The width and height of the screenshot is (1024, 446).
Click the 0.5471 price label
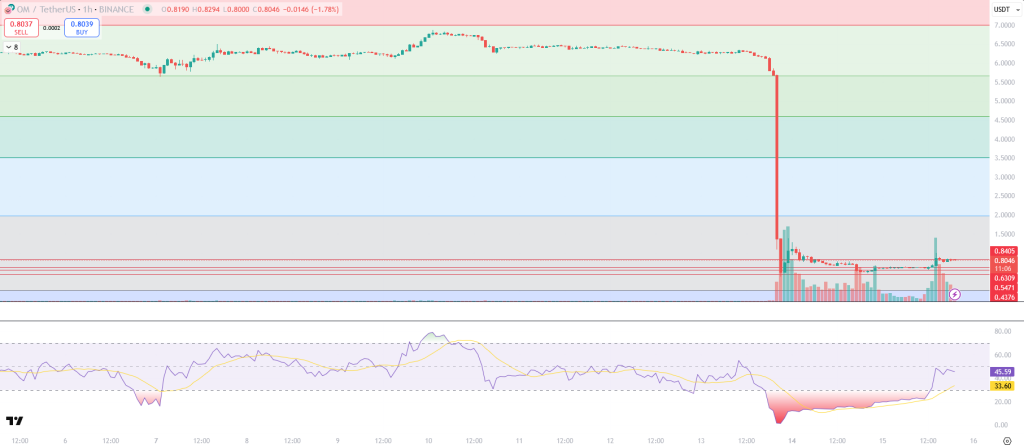click(1004, 288)
